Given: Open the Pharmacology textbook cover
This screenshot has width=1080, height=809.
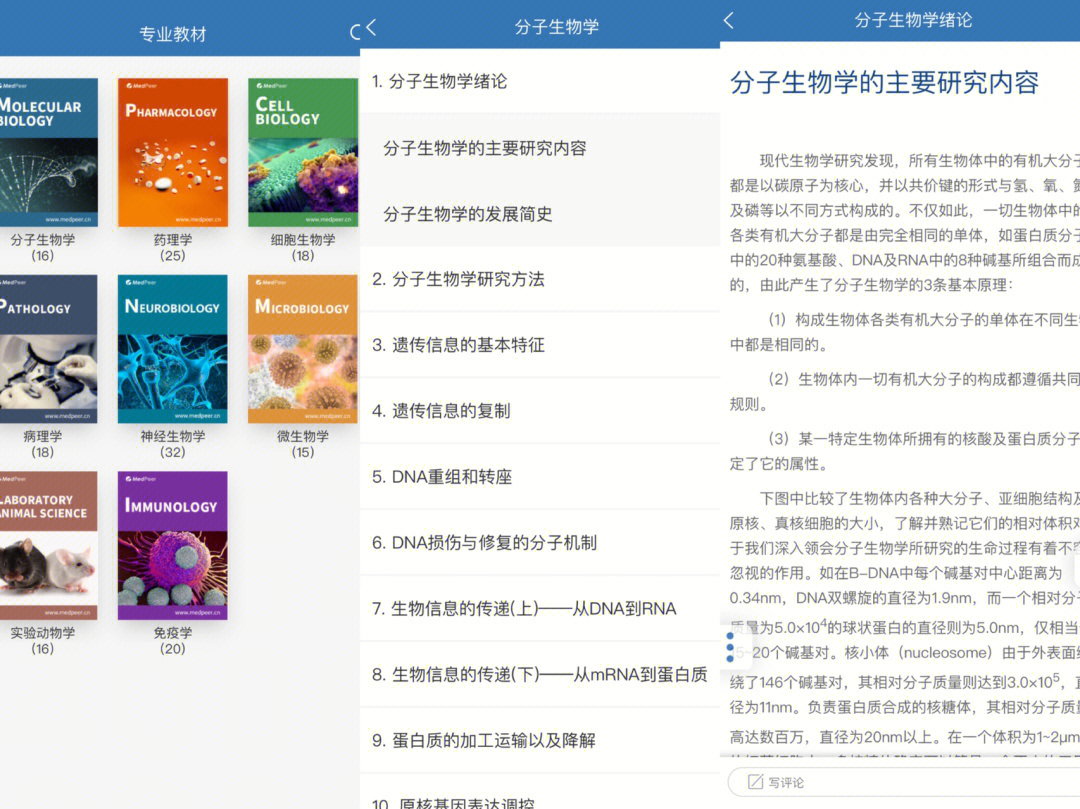Looking at the screenshot, I should click(172, 152).
